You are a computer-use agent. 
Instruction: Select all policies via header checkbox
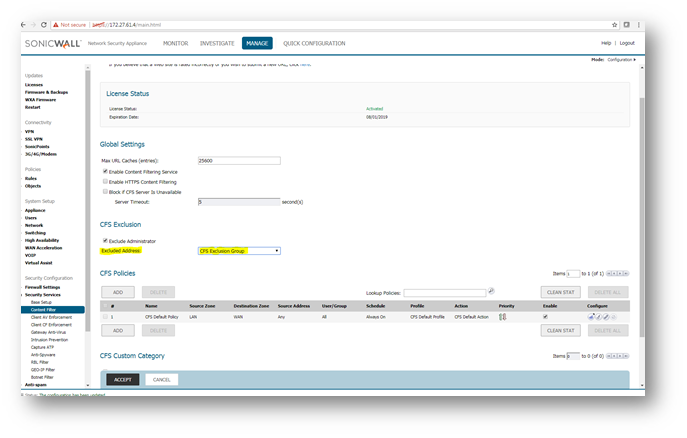[105, 306]
